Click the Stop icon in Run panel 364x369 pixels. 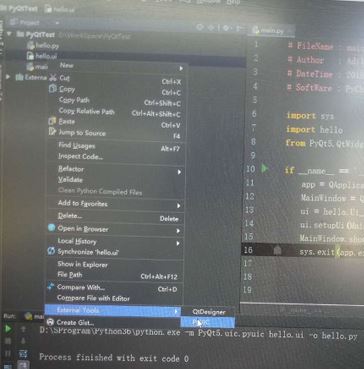(x=7, y=340)
